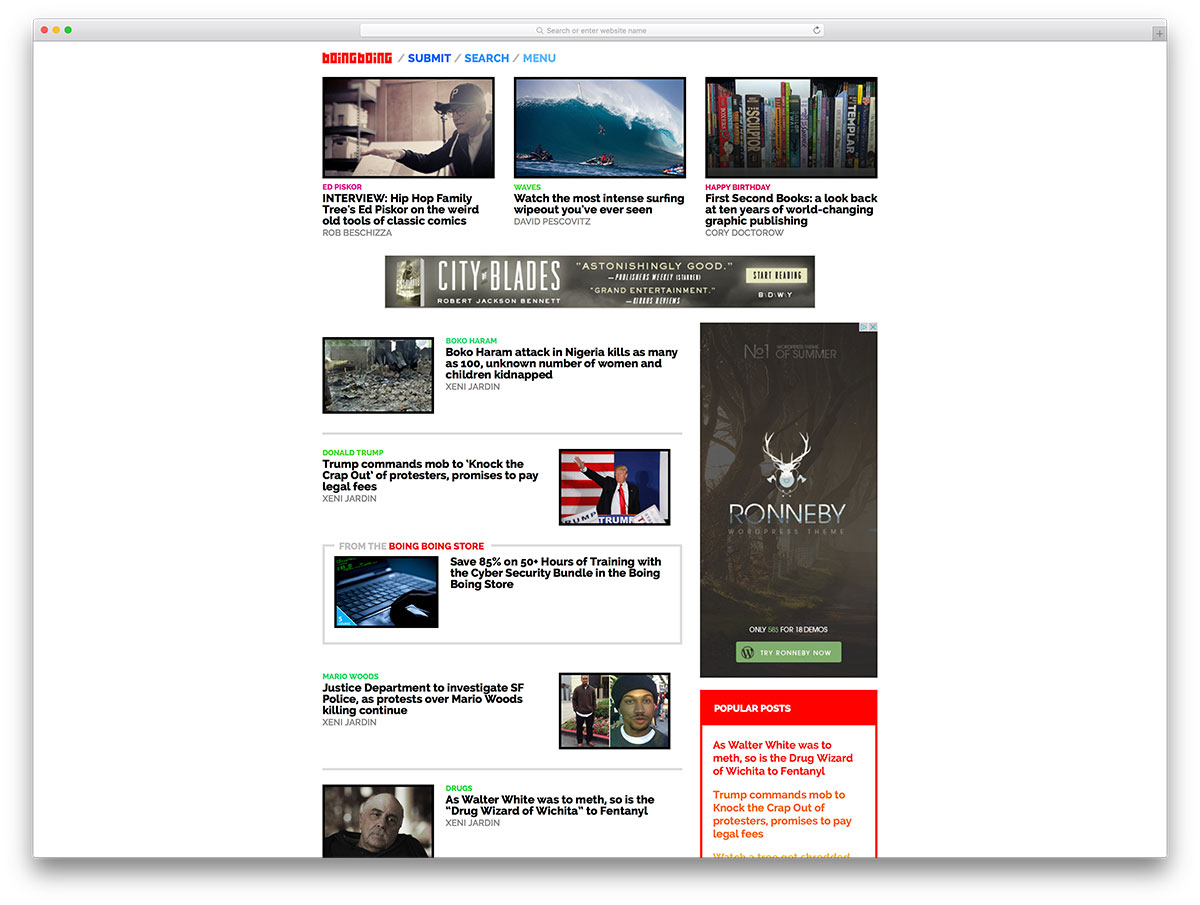Viewport: 1200px width, 905px height.
Task: Open Trump 'Knock the Crap Out' headline
Action: pyautogui.click(x=430, y=475)
